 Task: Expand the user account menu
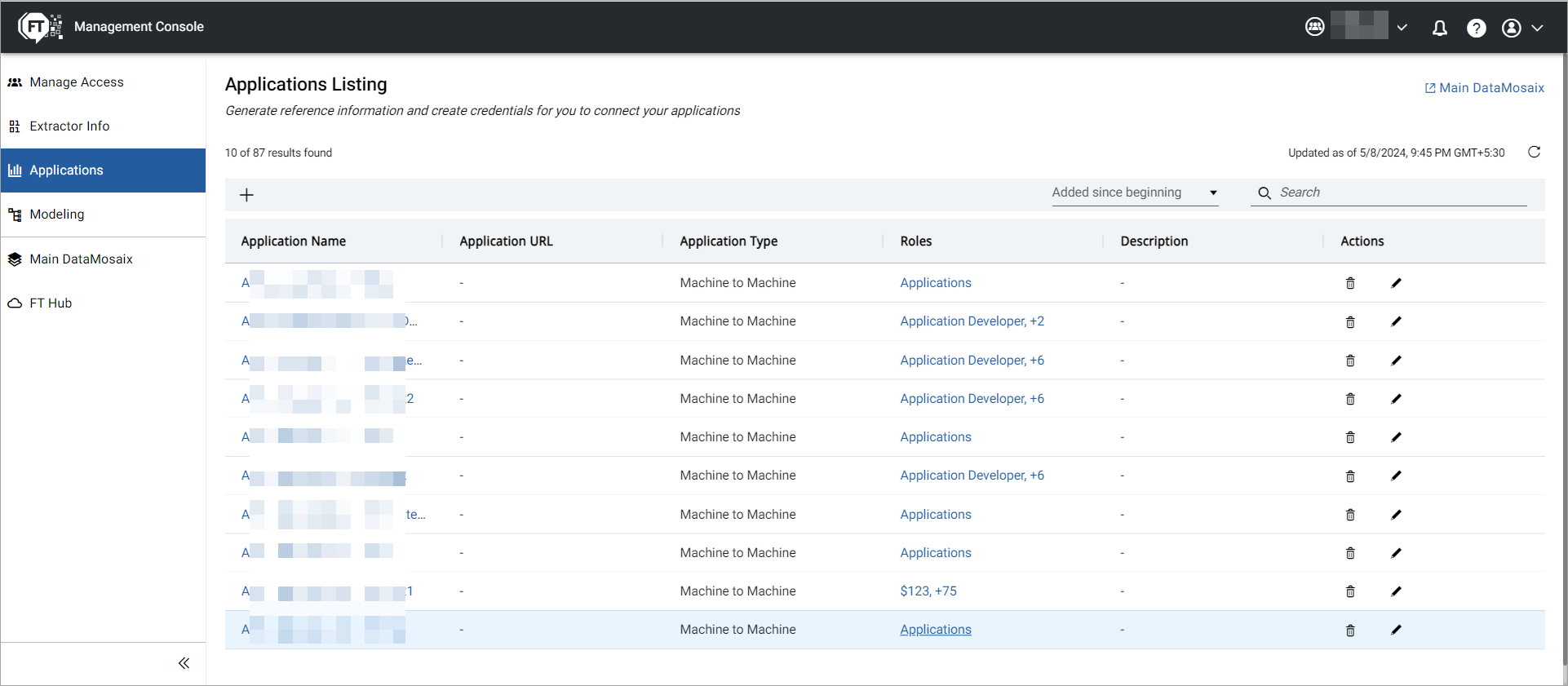point(1522,29)
